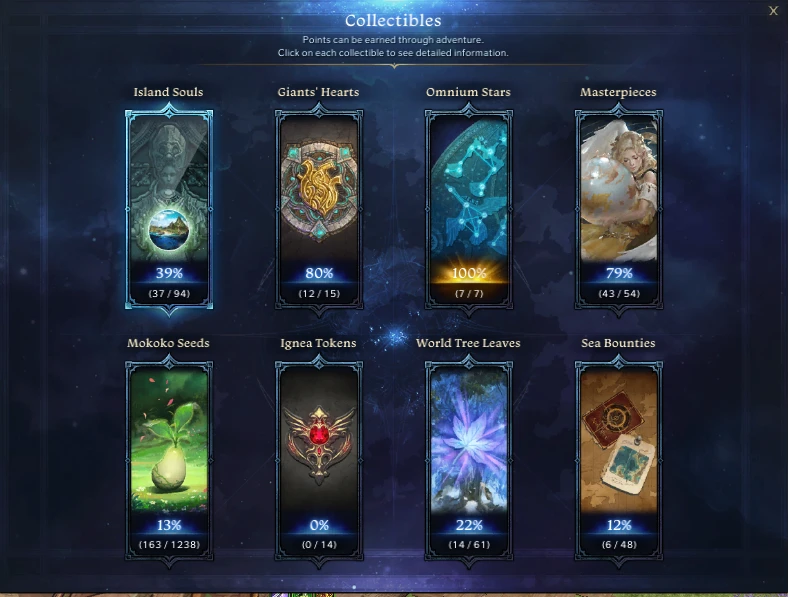Viewport: 789px width, 597px height.
Task: Click the Omnium Stars 100% progress indicator
Action: (x=469, y=273)
